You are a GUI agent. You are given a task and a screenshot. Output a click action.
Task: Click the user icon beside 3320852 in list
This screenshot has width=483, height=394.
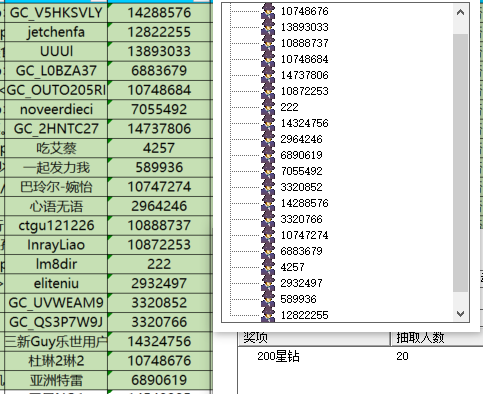268,187
